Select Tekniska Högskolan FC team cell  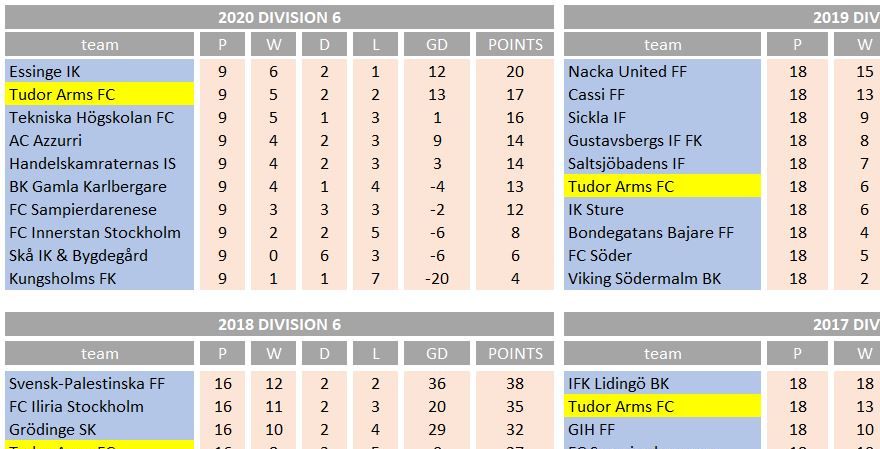point(99,117)
